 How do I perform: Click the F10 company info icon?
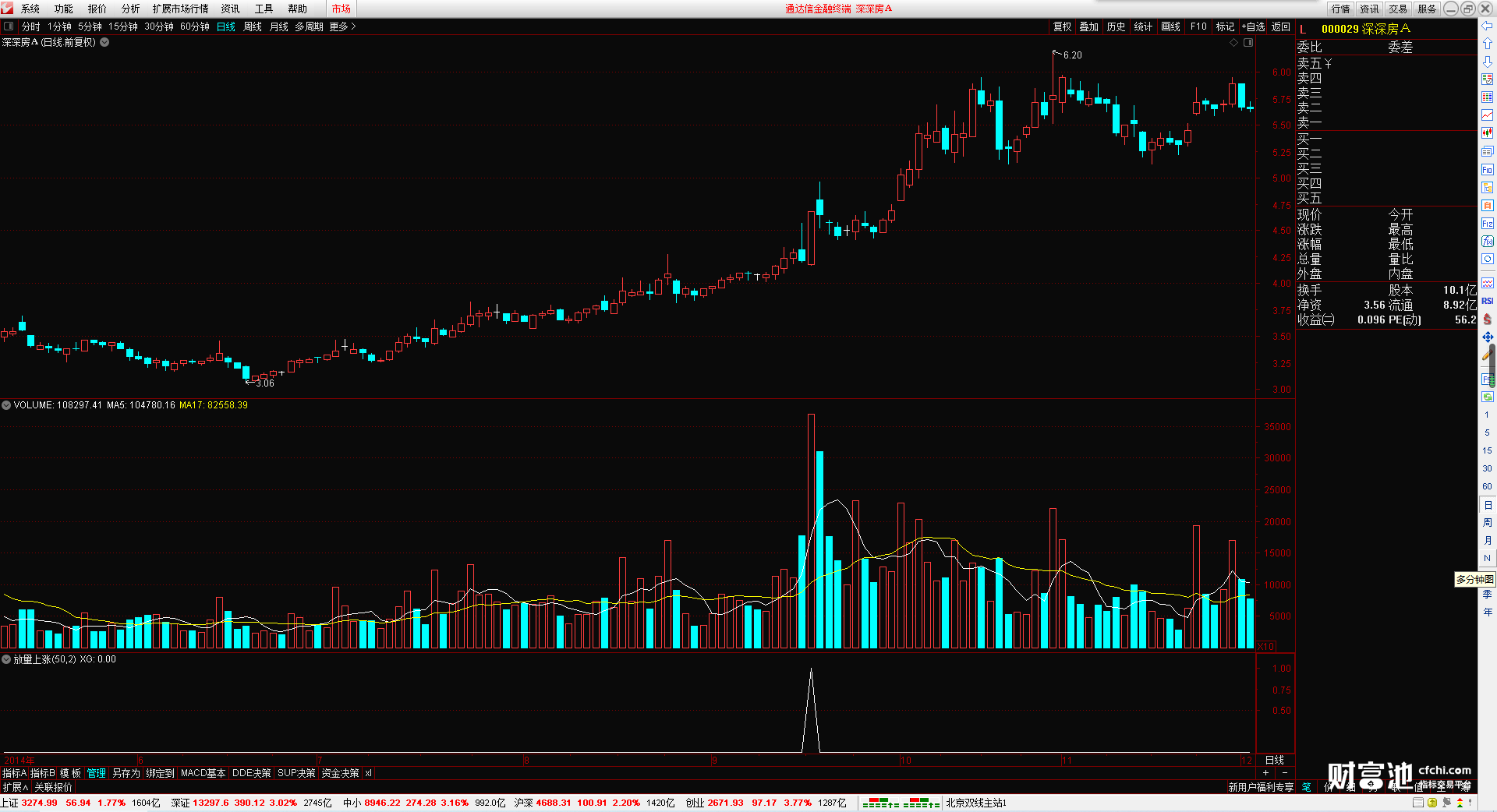click(x=1487, y=170)
